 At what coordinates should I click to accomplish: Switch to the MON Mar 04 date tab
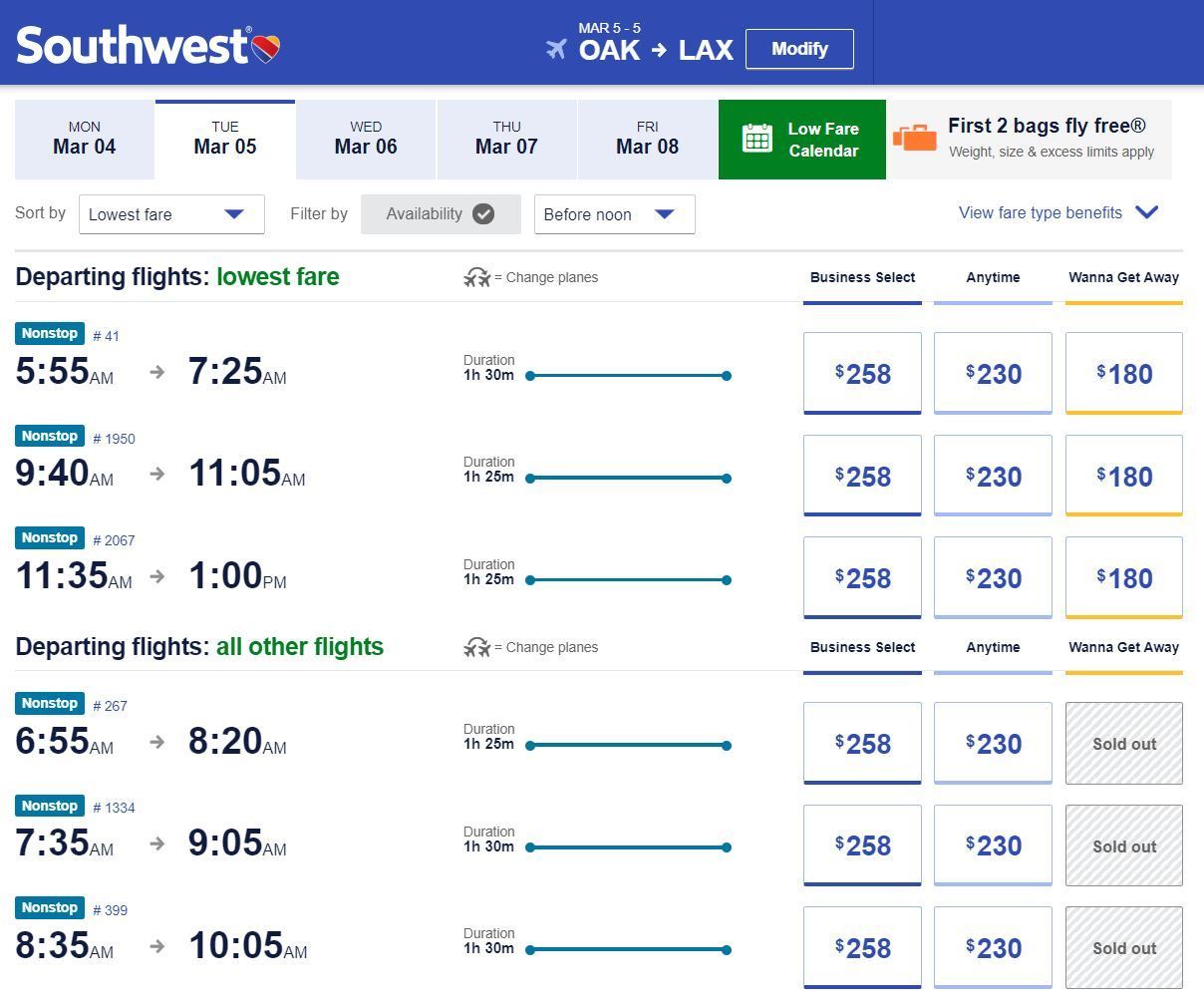(x=85, y=140)
